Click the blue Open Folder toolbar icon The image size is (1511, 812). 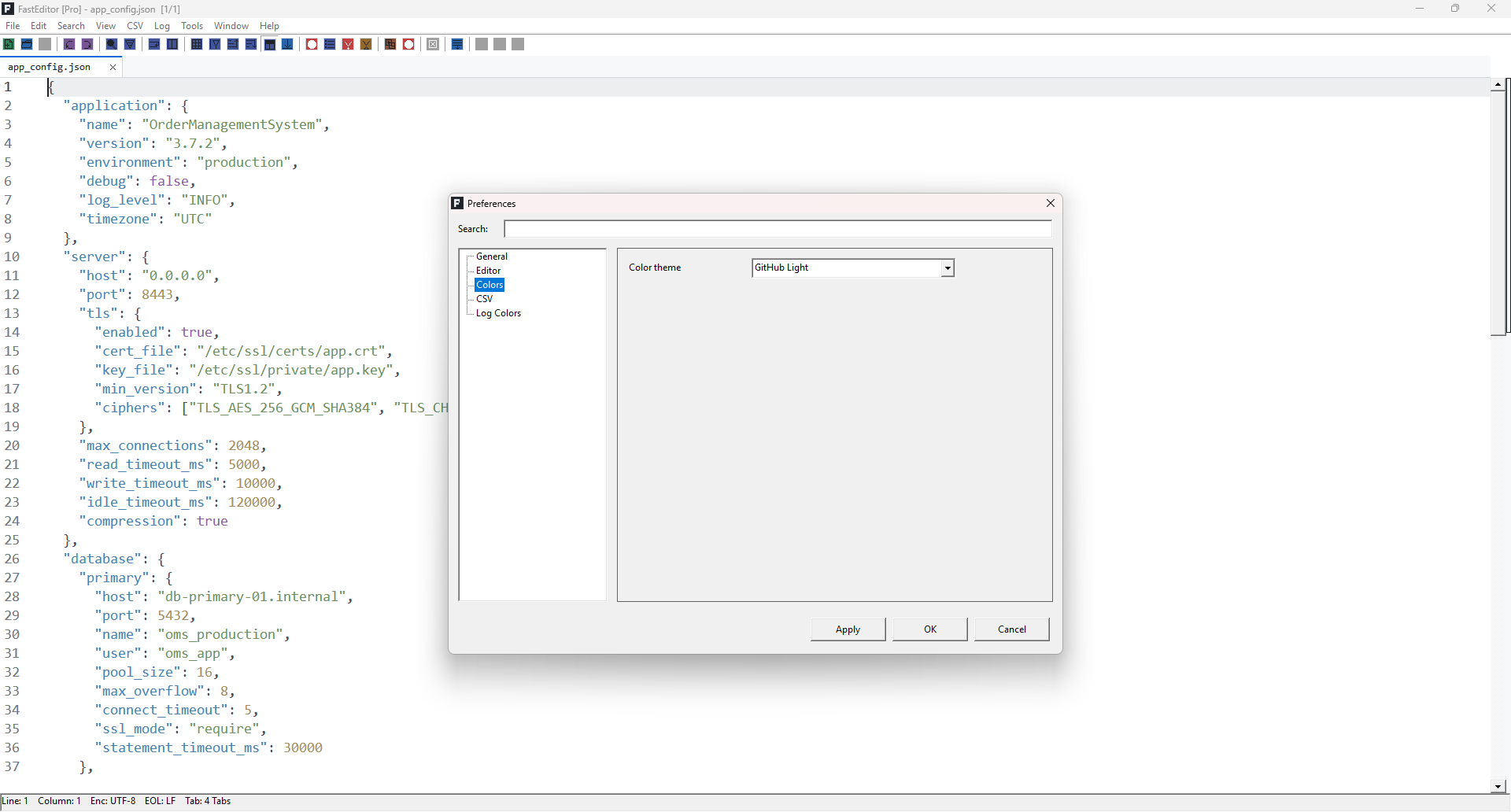click(x=27, y=44)
